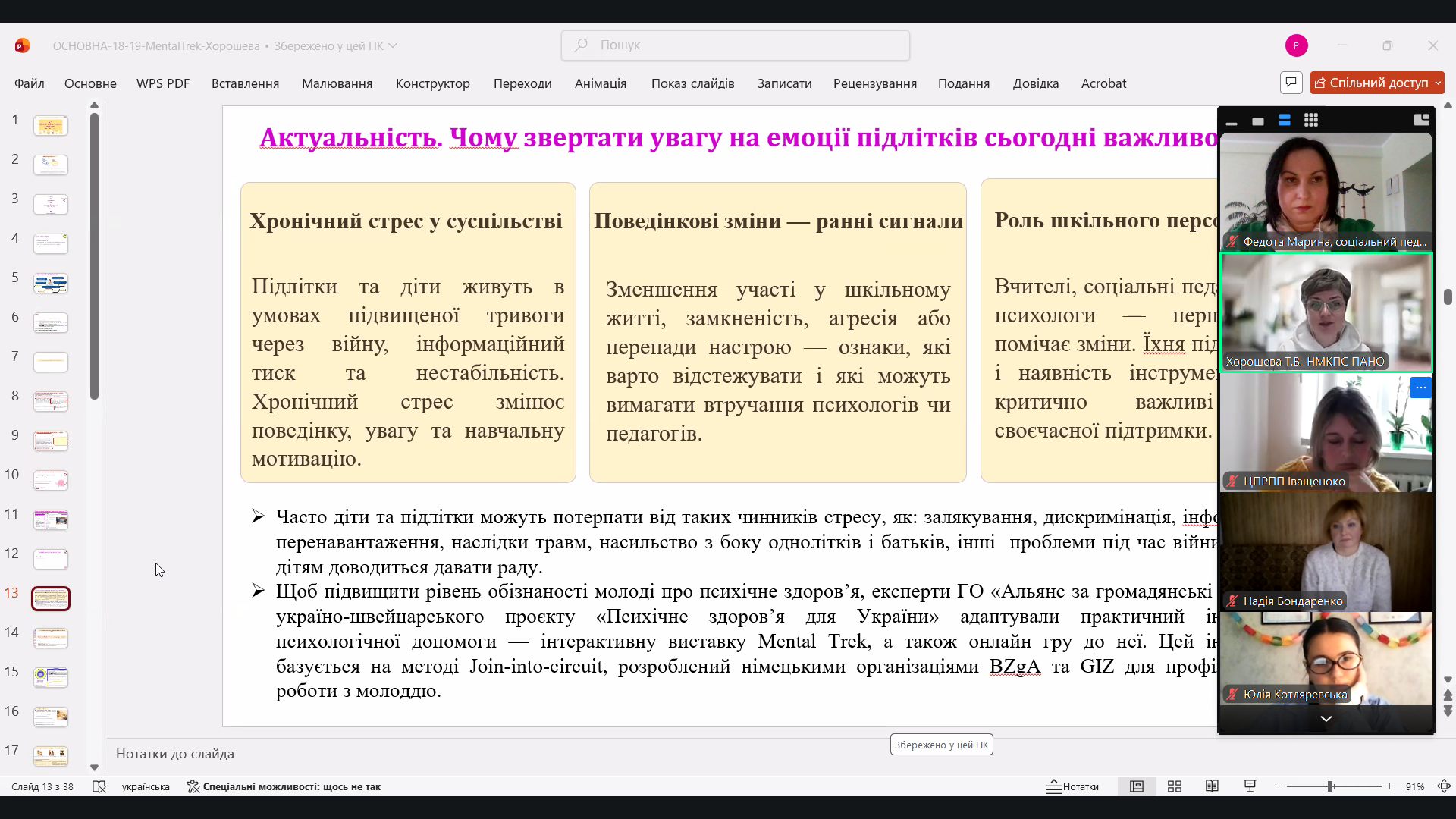Click the accessibility status 'Спеціальні можливості' button
This screenshot has height=819, width=1456.
[284, 786]
